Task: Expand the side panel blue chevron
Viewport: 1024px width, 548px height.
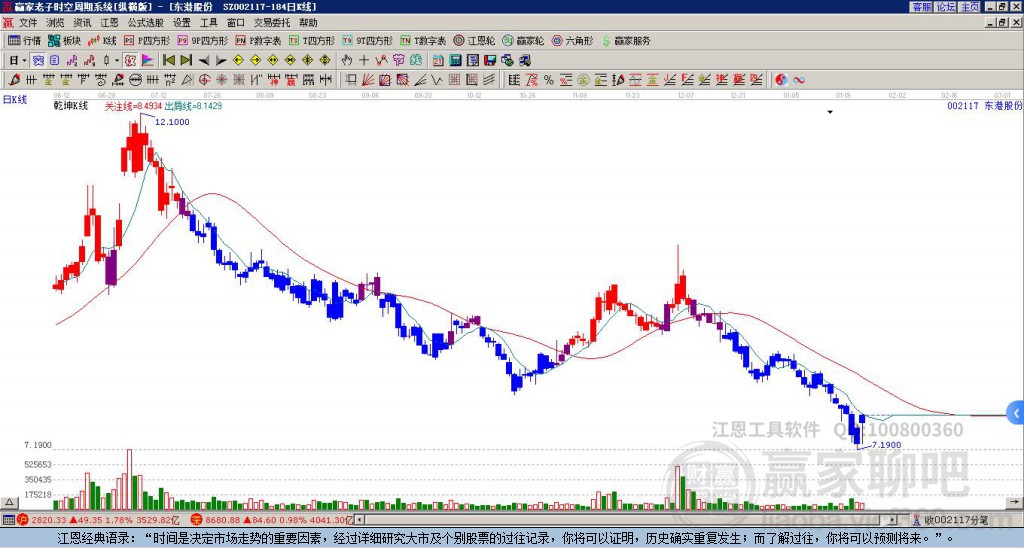Action: 1016,413
